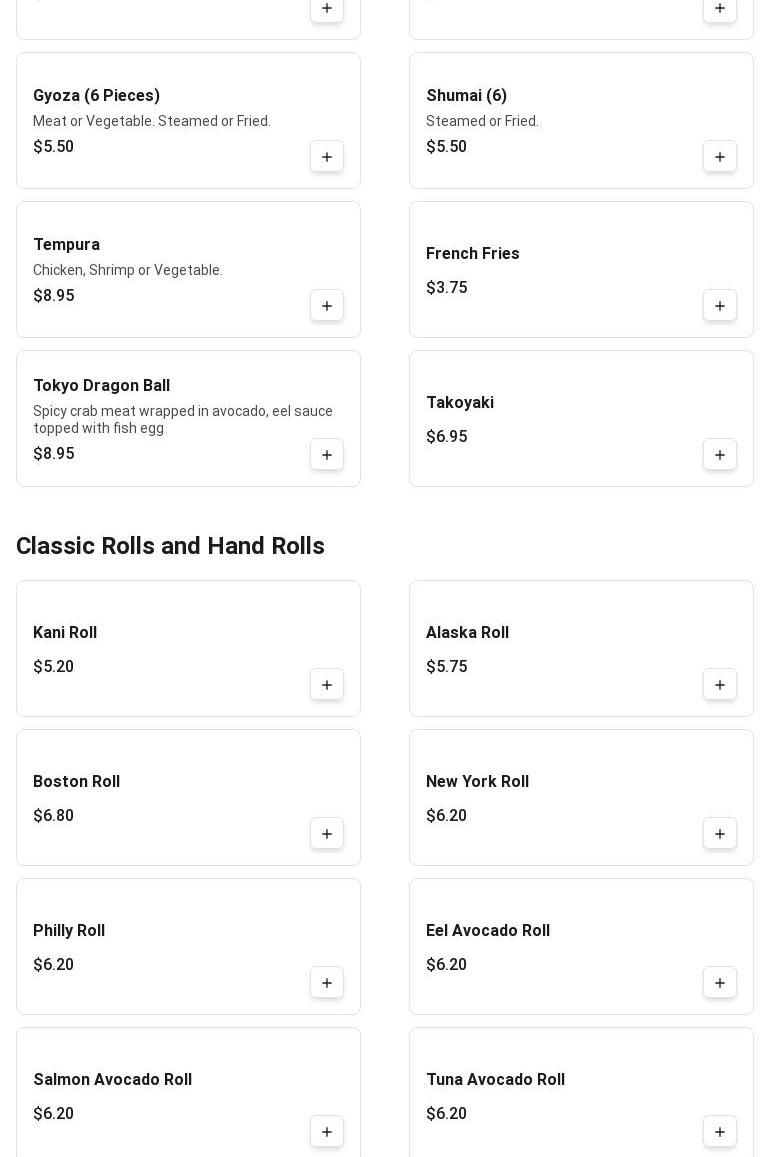This screenshot has height=1157, width=770.
Task: Add Gyoza (6 Pieces) to order
Action: pos(327,157)
